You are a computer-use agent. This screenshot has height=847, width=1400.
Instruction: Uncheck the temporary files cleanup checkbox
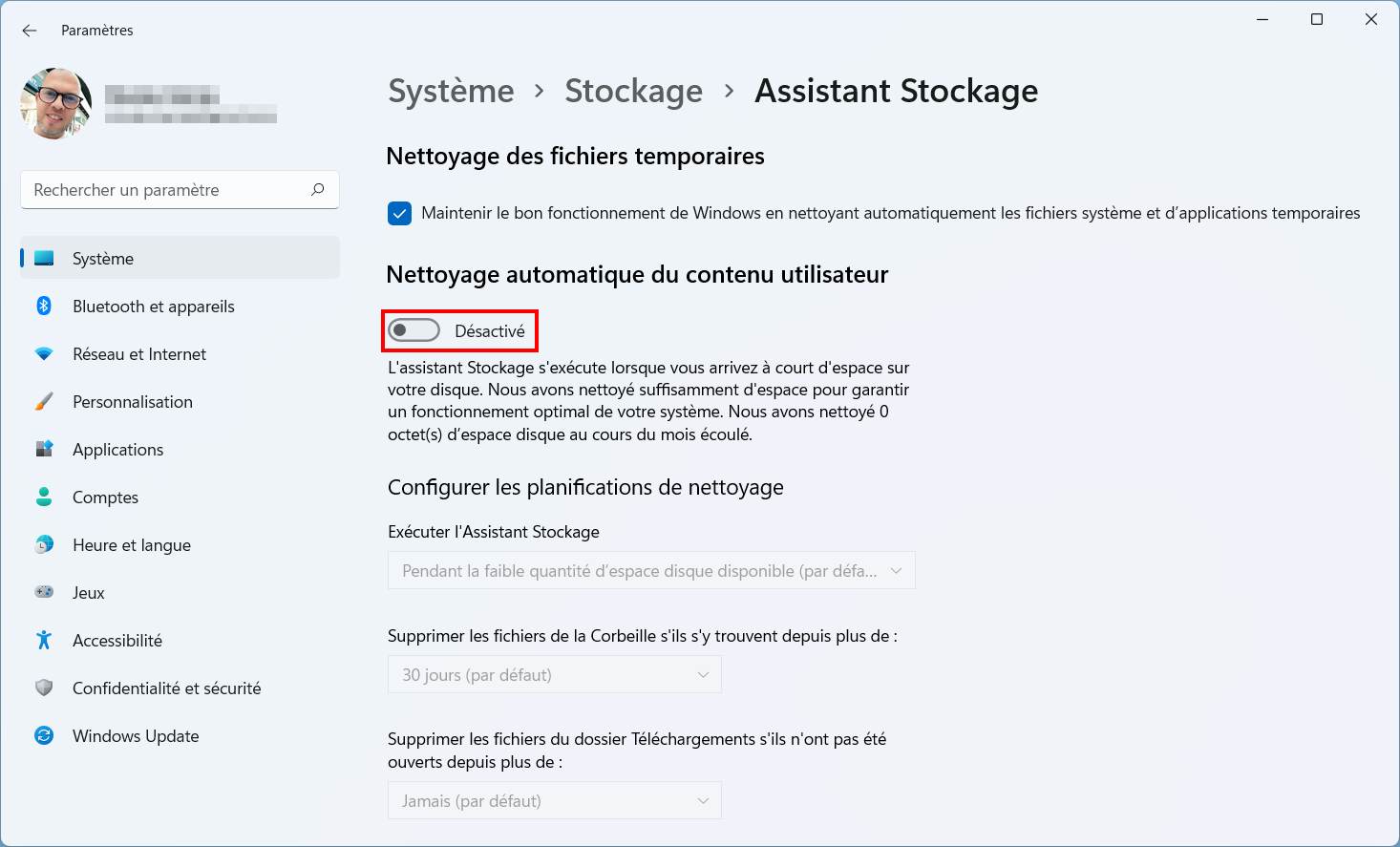click(x=399, y=213)
